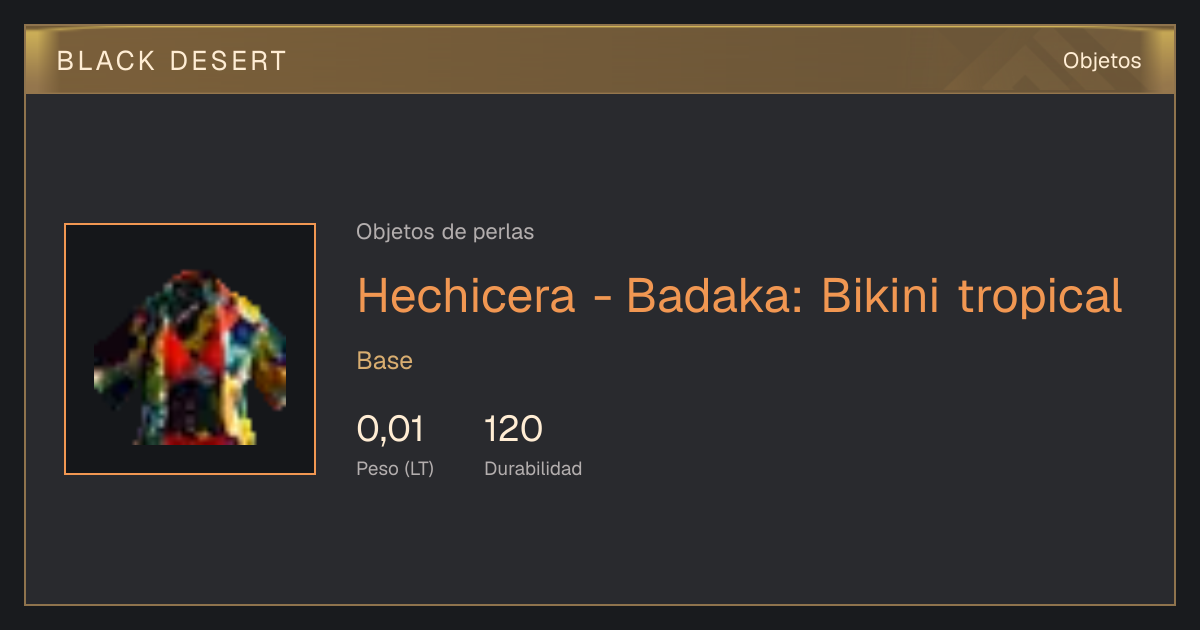
Task: Click the Badaka Bikini tropical item icon
Action: point(190,349)
